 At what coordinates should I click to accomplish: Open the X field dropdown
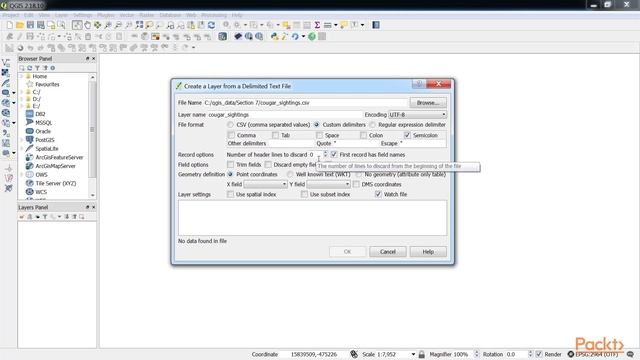point(266,184)
